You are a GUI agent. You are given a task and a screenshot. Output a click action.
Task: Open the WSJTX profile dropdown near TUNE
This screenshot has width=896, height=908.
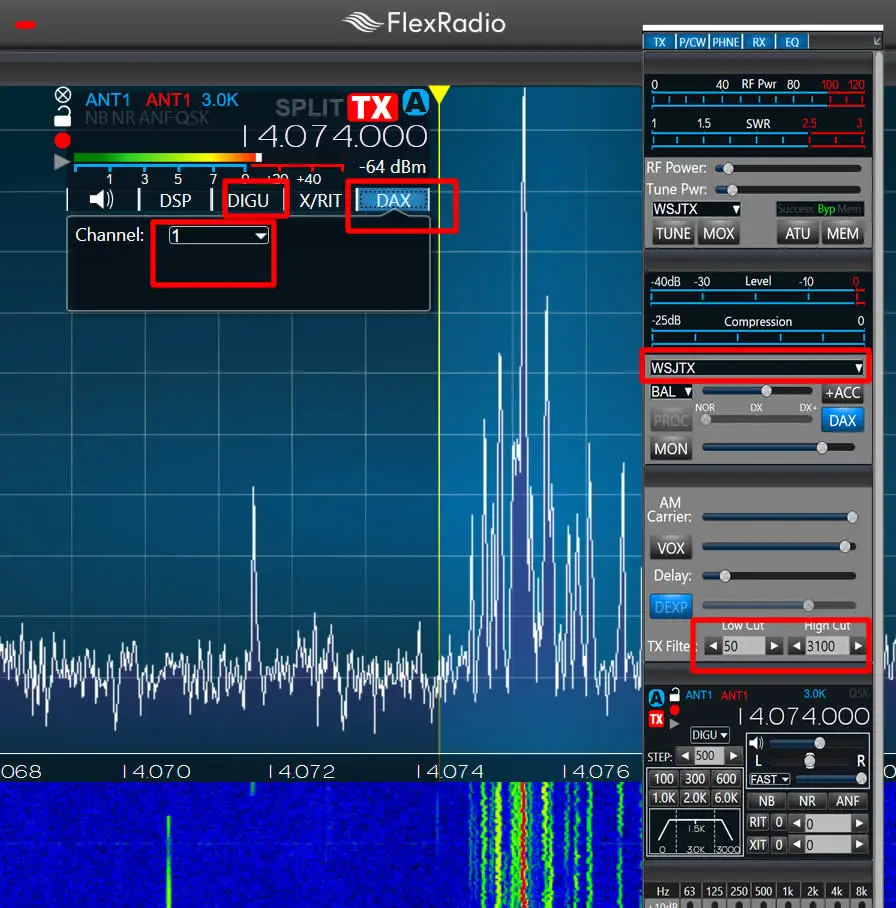click(x=696, y=209)
